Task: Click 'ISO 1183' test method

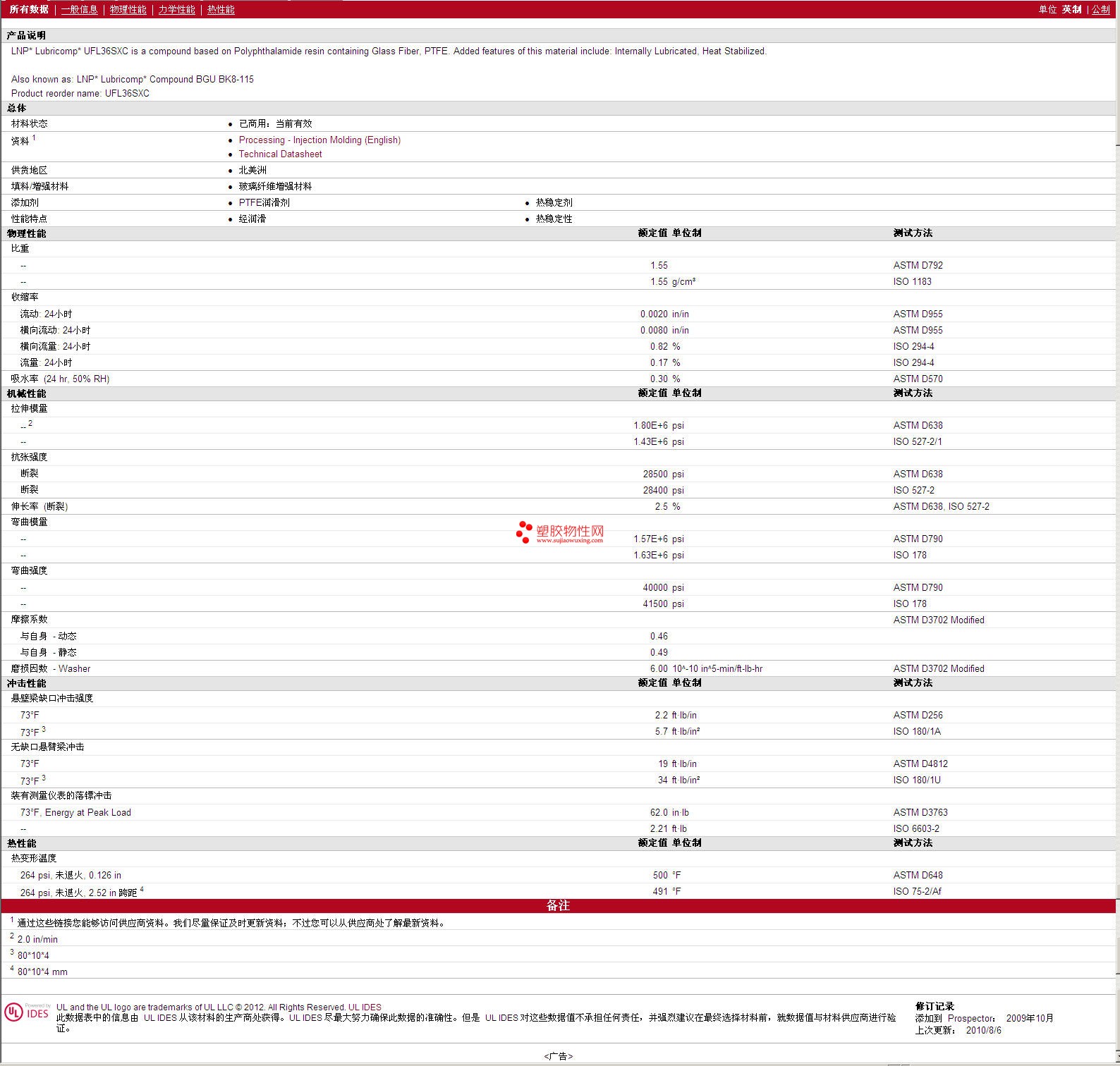Action: tap(912, 281)
